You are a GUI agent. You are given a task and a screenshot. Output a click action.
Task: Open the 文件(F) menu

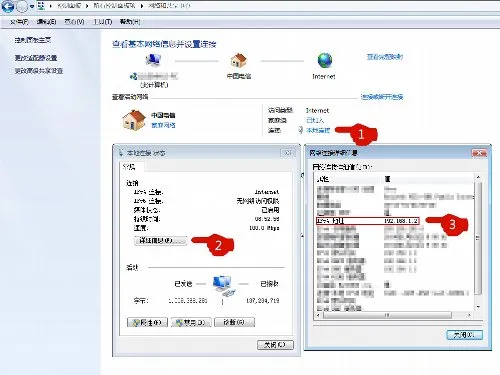[x=19, y=22]
